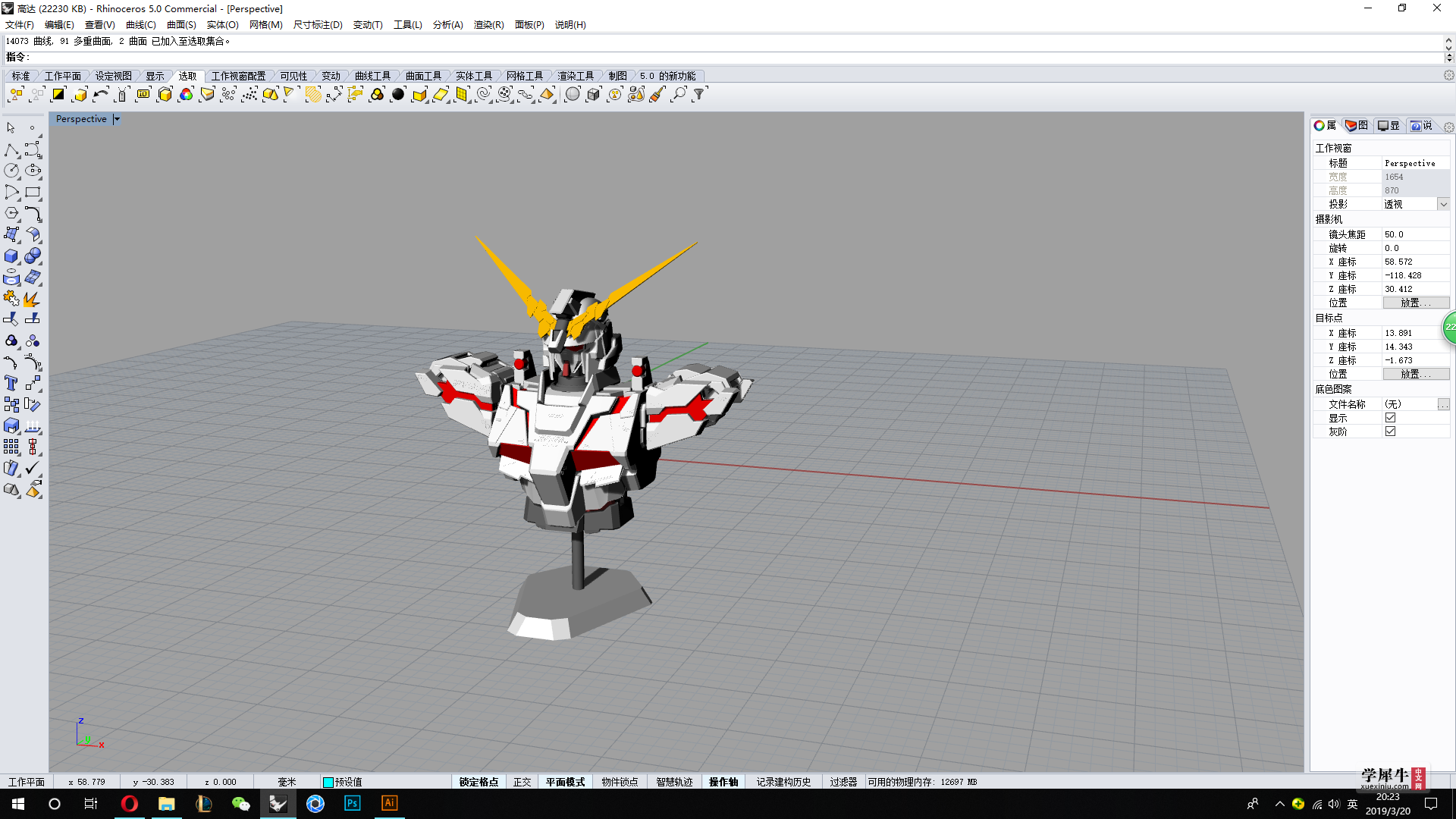Image resolution: width=1456 pixels, height=819 pixels.
Task: Toggle 智慧轨迹 smart track in status bar
Action: point(674,782)
